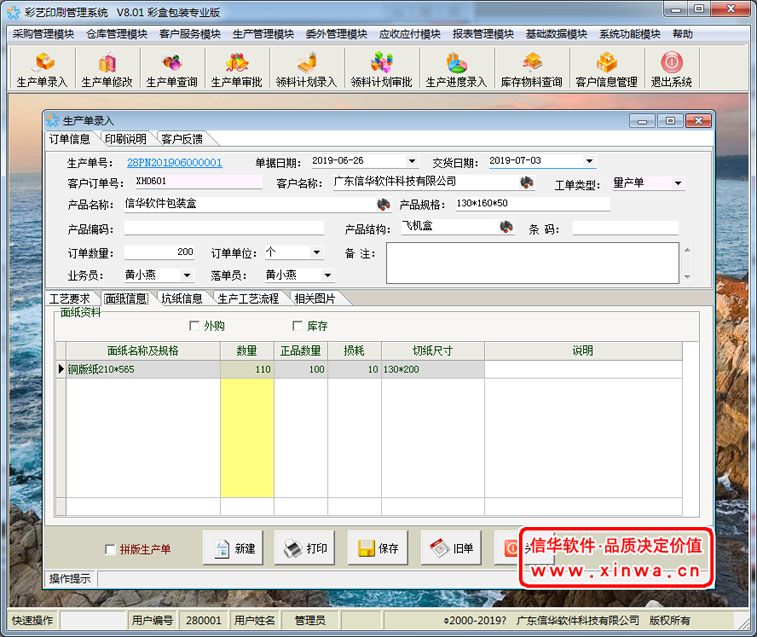Switch to 工艺要求 tab
The height and width of the screenshot is (637, 757).
[70, 299]
